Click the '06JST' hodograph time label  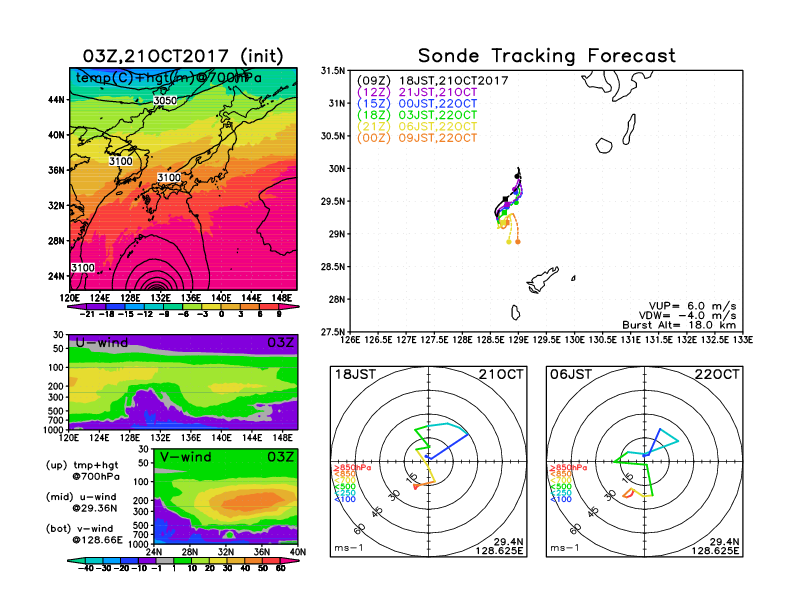click(571, 375)
